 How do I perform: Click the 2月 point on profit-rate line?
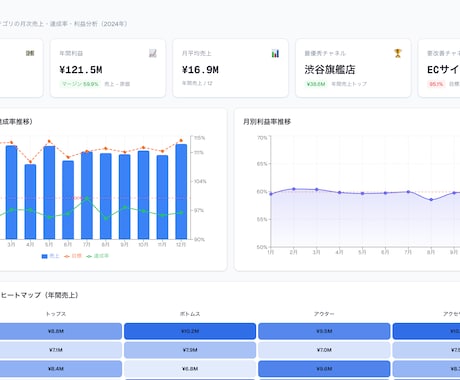pos(294,189)
